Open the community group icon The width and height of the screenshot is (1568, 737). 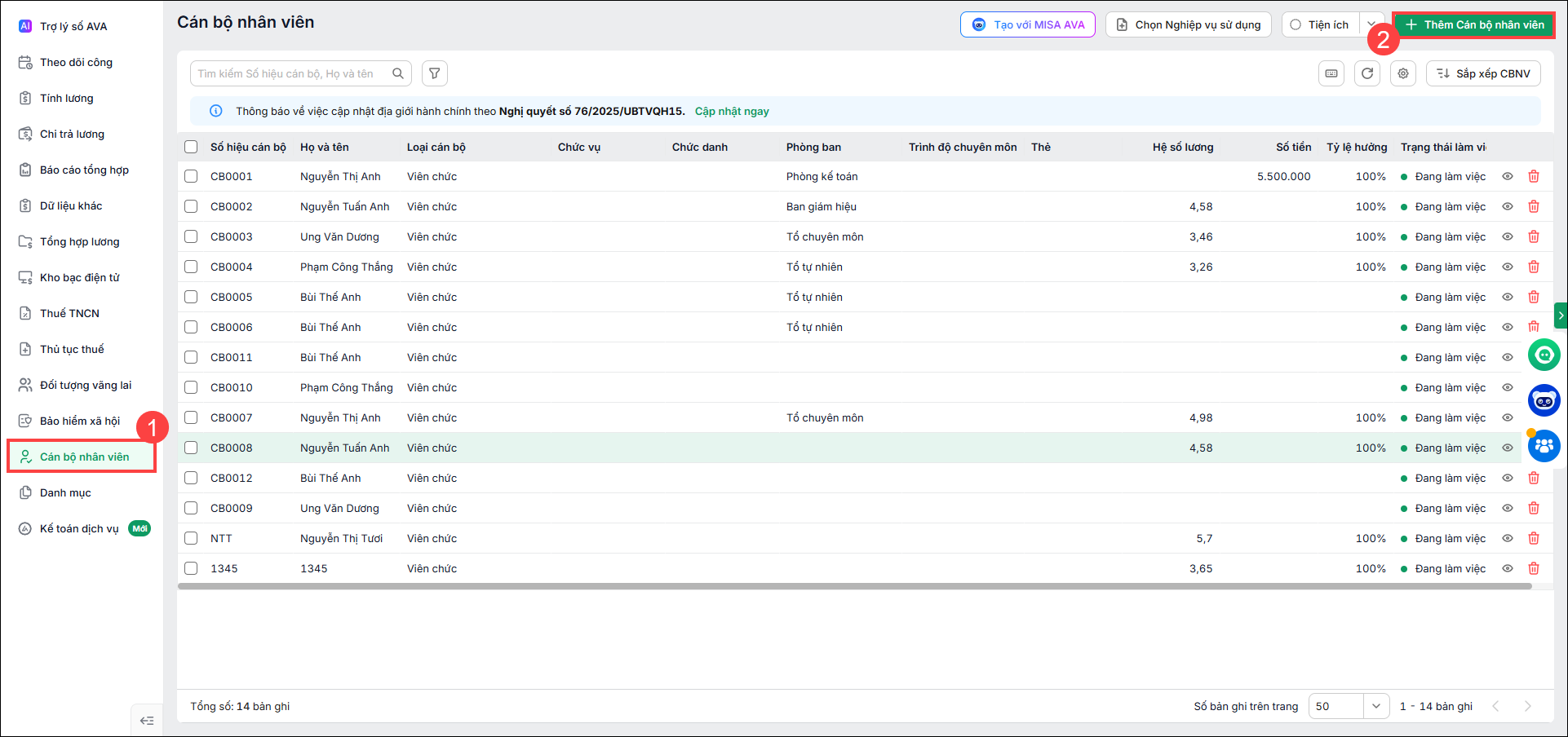coord(1544,446)
